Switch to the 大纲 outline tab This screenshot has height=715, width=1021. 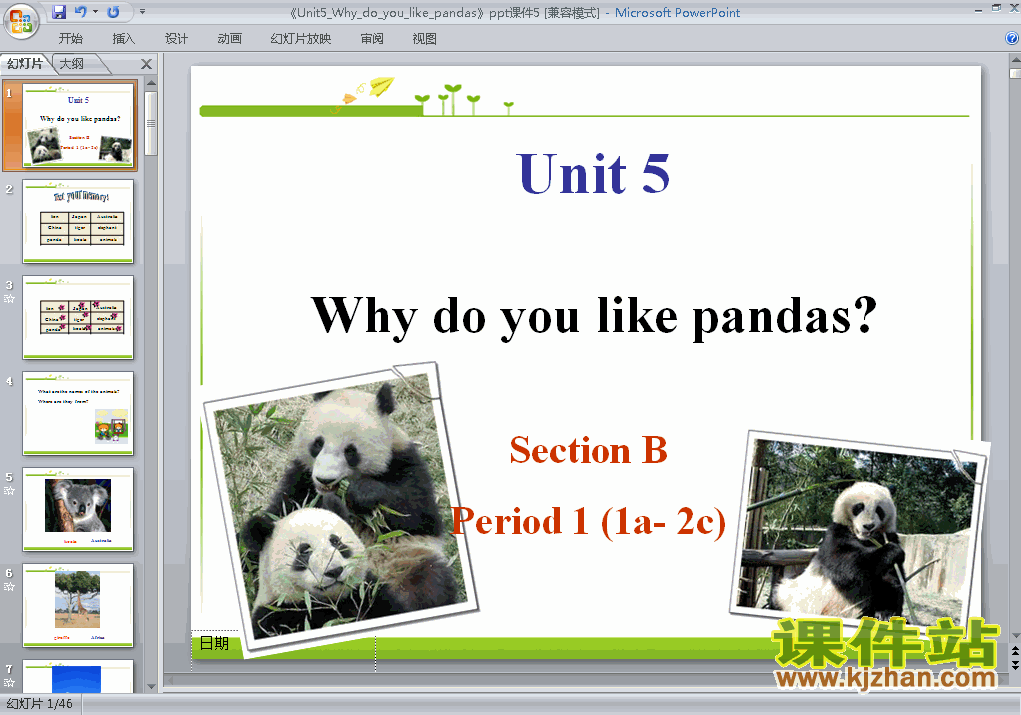(72, 64)
